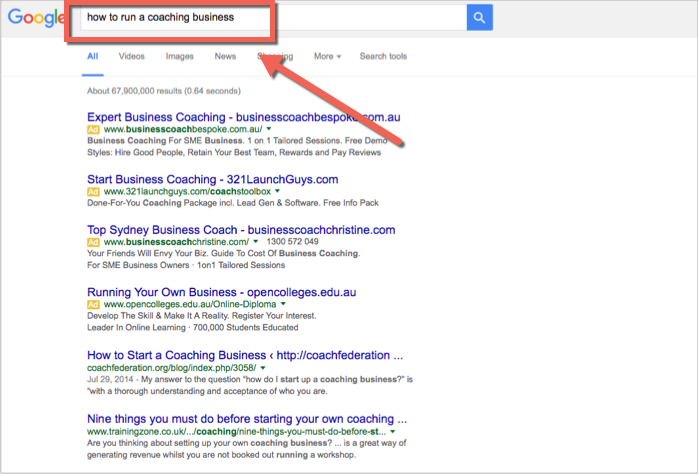Open Expert Business Coaching ad link
This screenshot has height=474, width=698.
(x=243, y=117)
